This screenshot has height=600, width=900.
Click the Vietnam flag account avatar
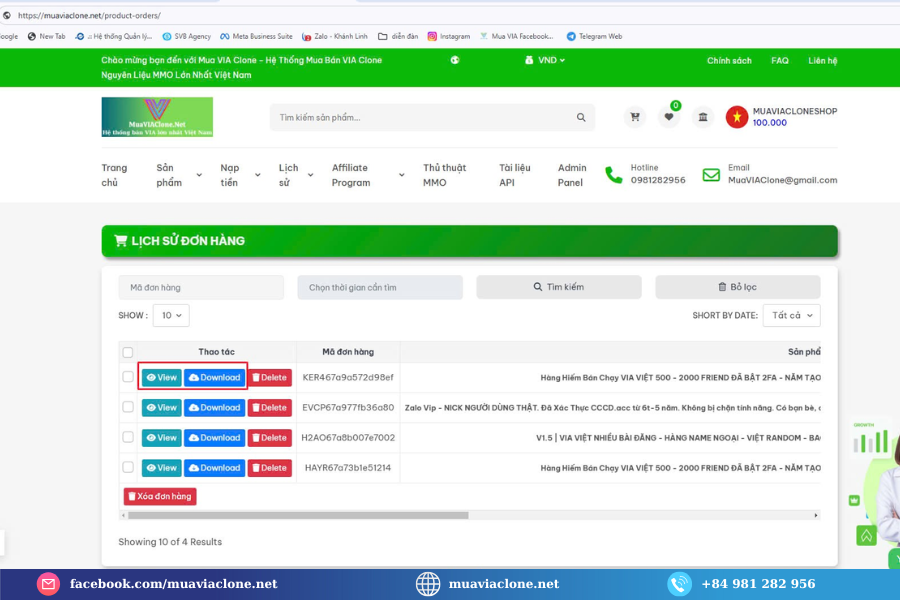coord(737,117)
